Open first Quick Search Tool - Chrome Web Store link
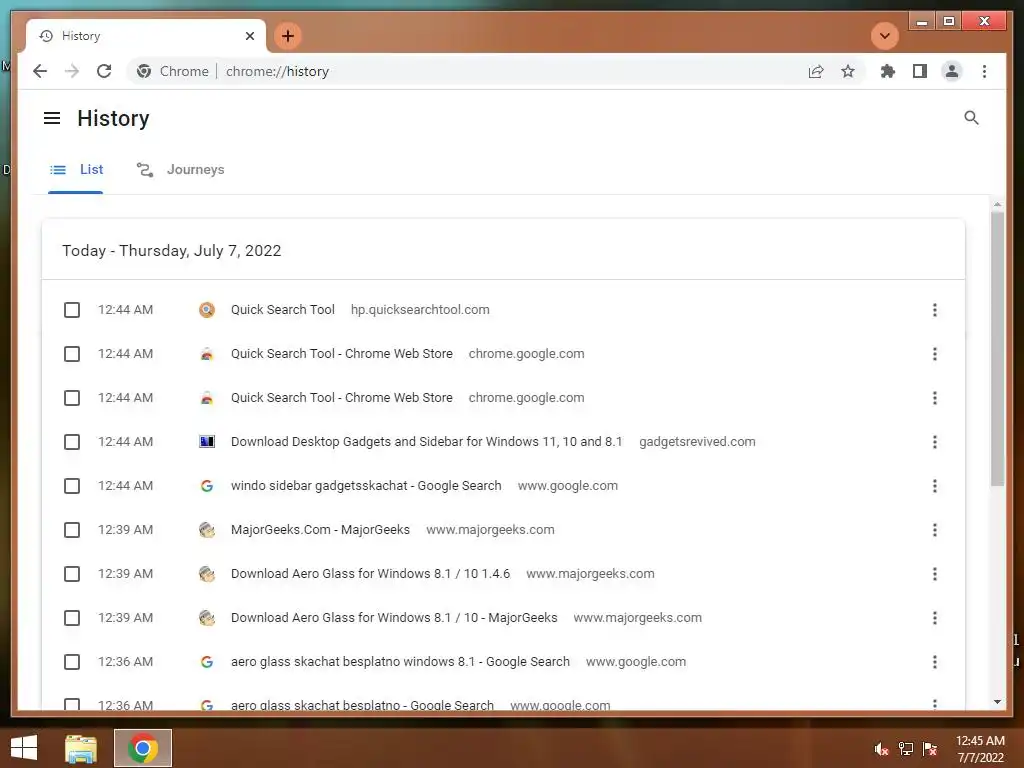Image resolution: width=1024 pixels, height=768 pixels. coord(342,354)
